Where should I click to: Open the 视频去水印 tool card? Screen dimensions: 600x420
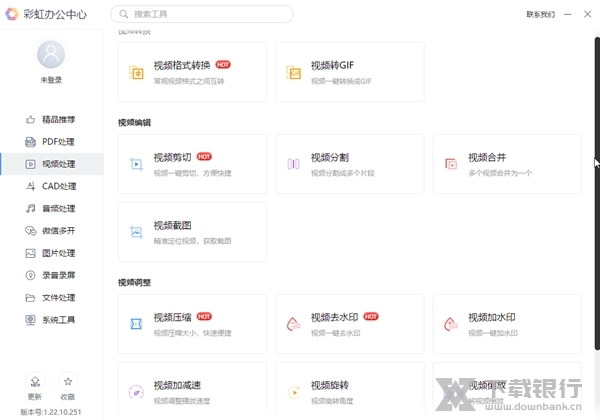point(350,324)
